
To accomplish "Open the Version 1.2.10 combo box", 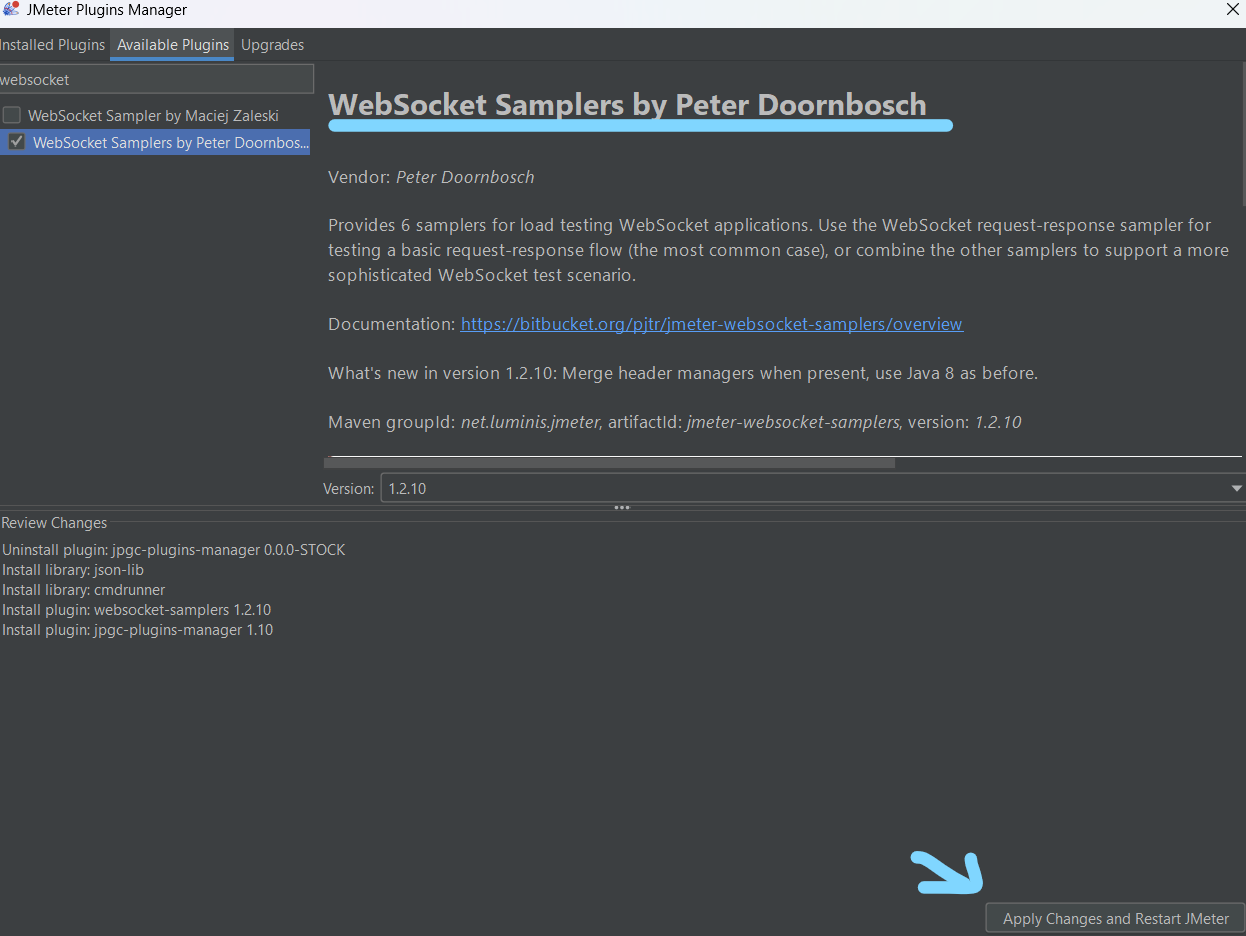I will pos(800,489).
